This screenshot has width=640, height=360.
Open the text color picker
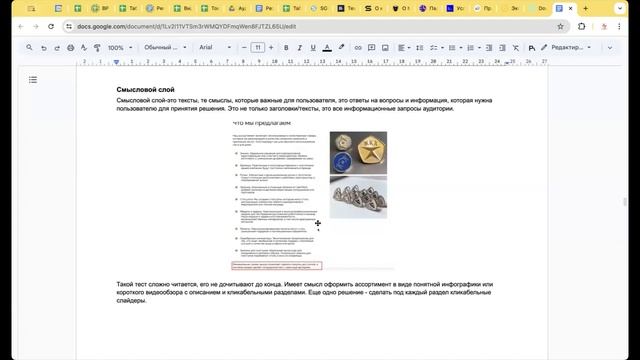point(327,48)
